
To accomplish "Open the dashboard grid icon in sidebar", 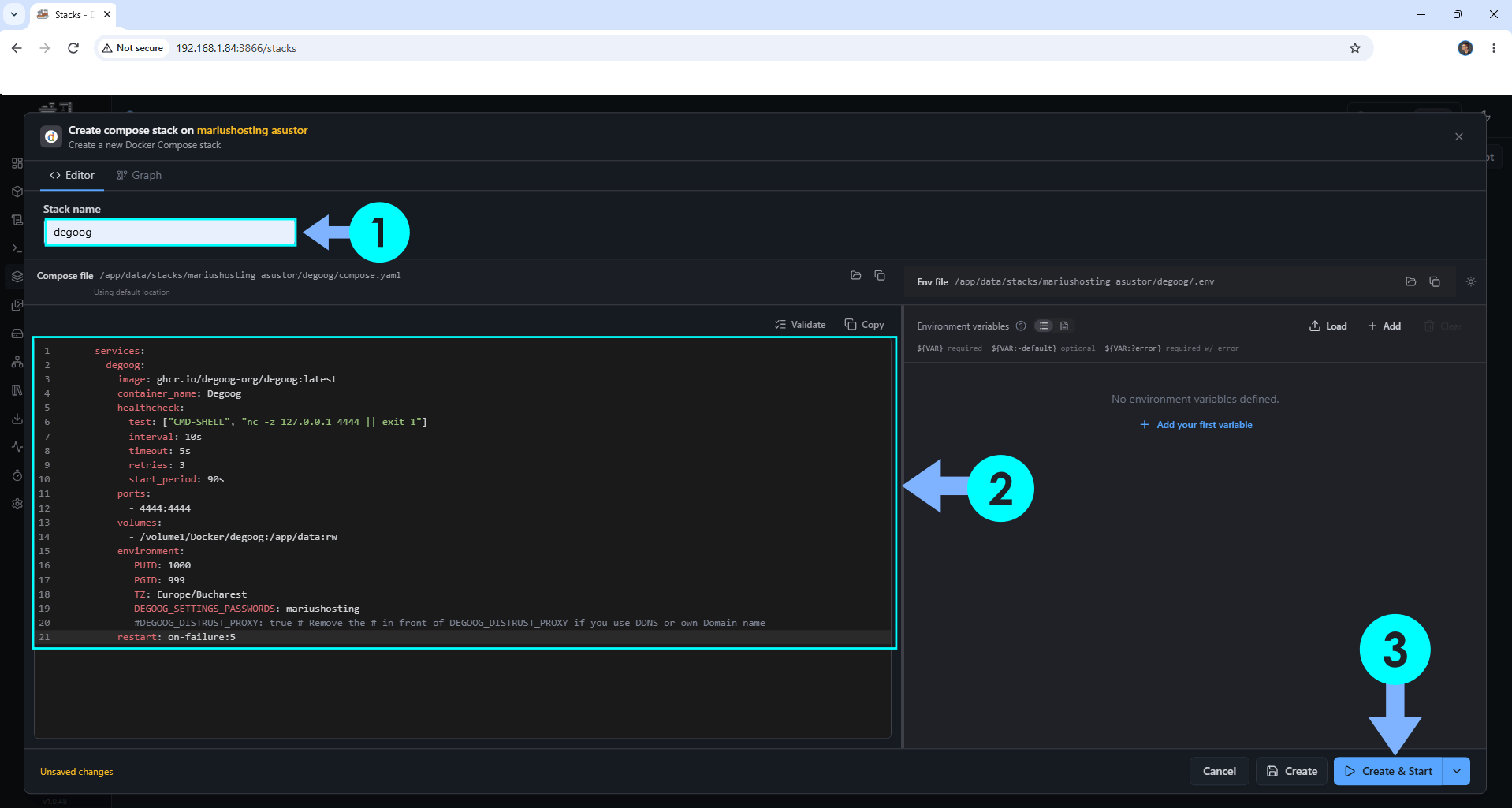I will 17,163.
